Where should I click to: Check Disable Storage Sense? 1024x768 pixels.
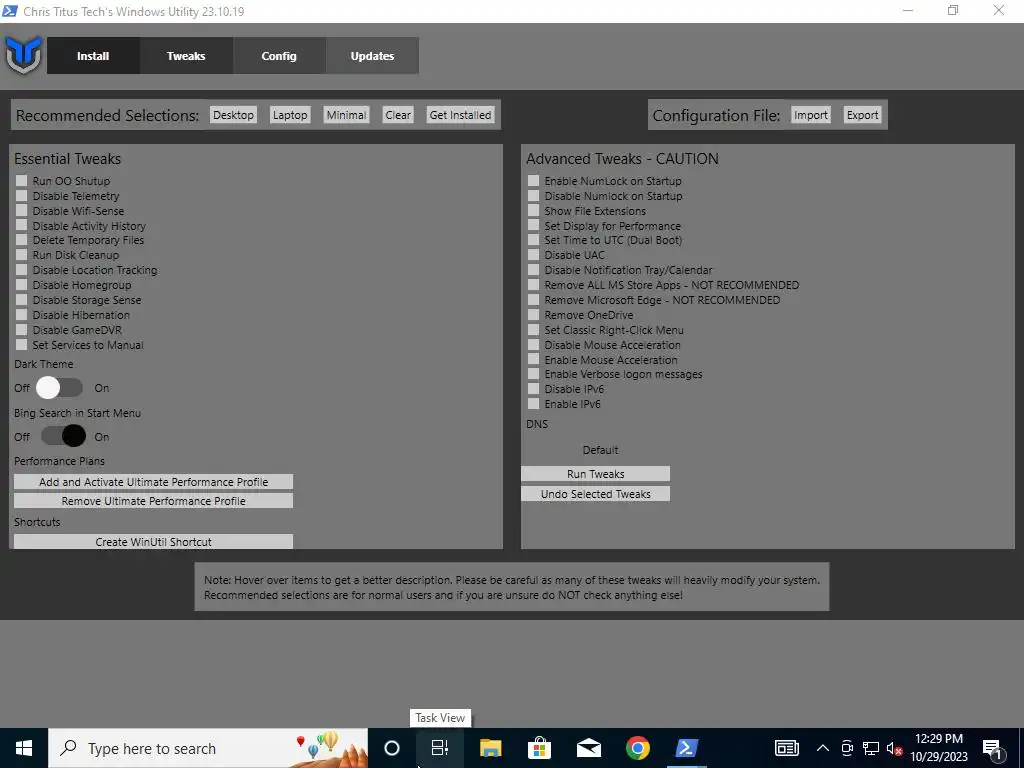(x=22, y=300)
